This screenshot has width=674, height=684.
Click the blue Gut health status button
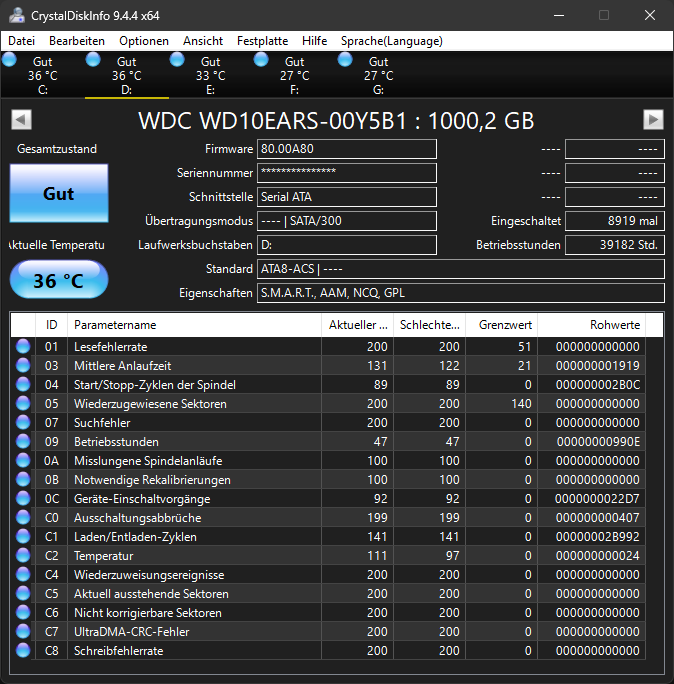coord(59,193)
